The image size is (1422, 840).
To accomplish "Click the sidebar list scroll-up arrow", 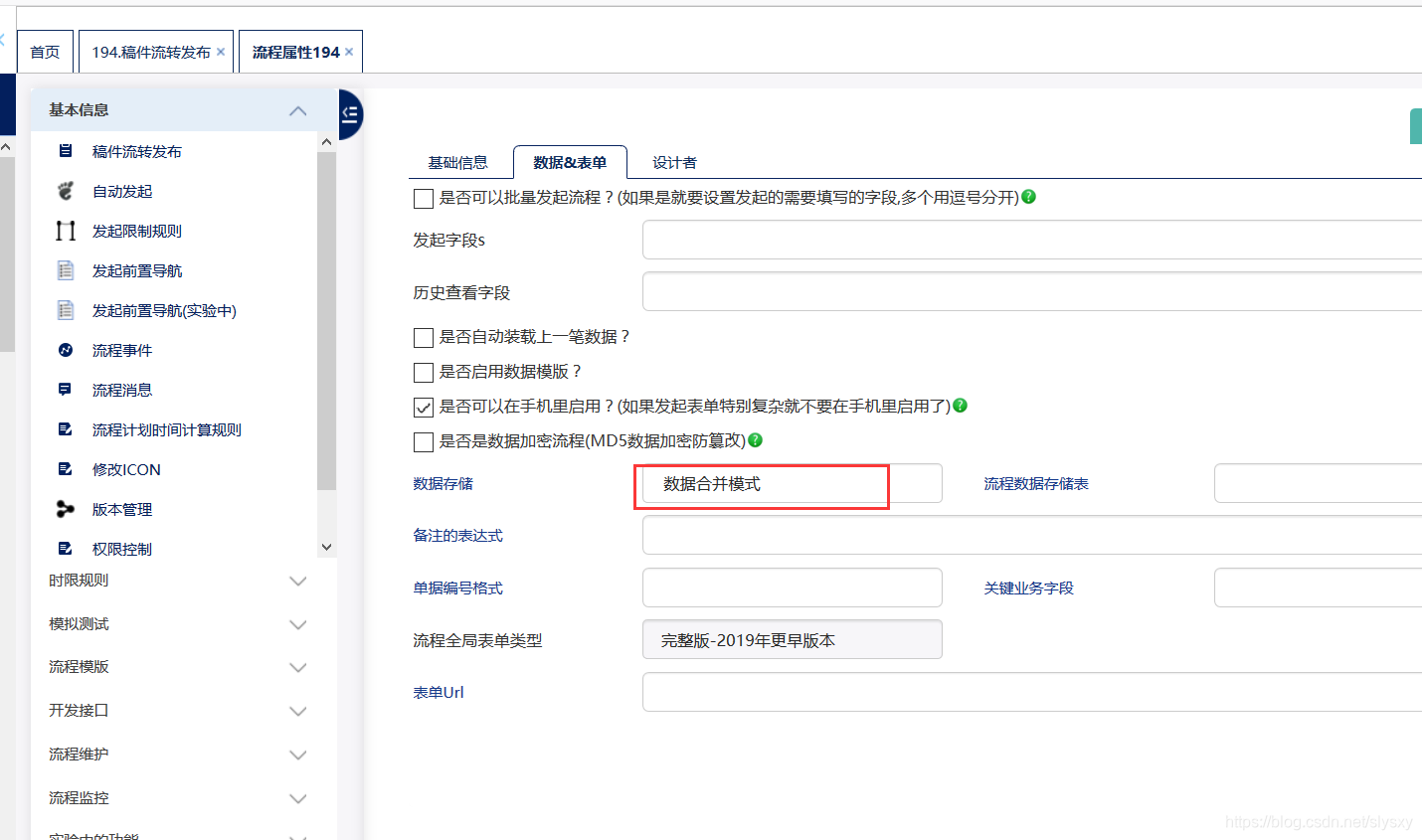I will click(x=326, y=142).
